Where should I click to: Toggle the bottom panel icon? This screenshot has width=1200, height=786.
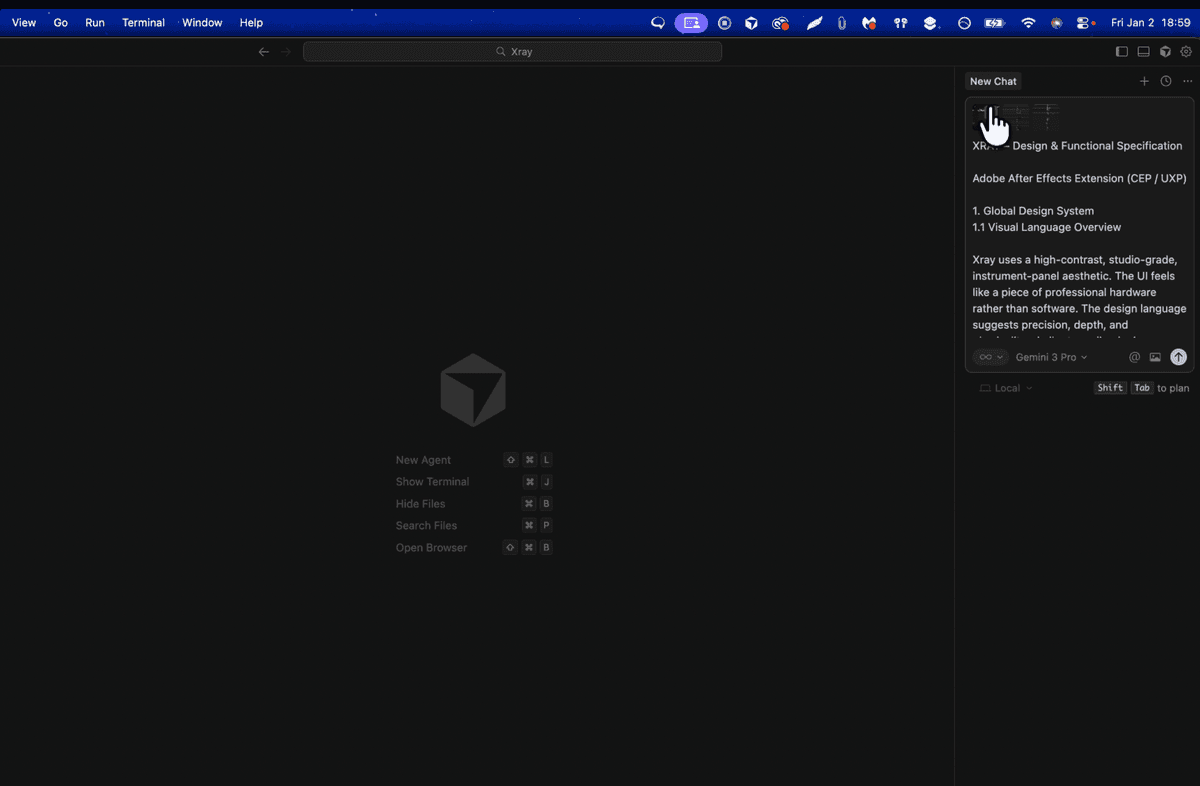point(1143,51)
